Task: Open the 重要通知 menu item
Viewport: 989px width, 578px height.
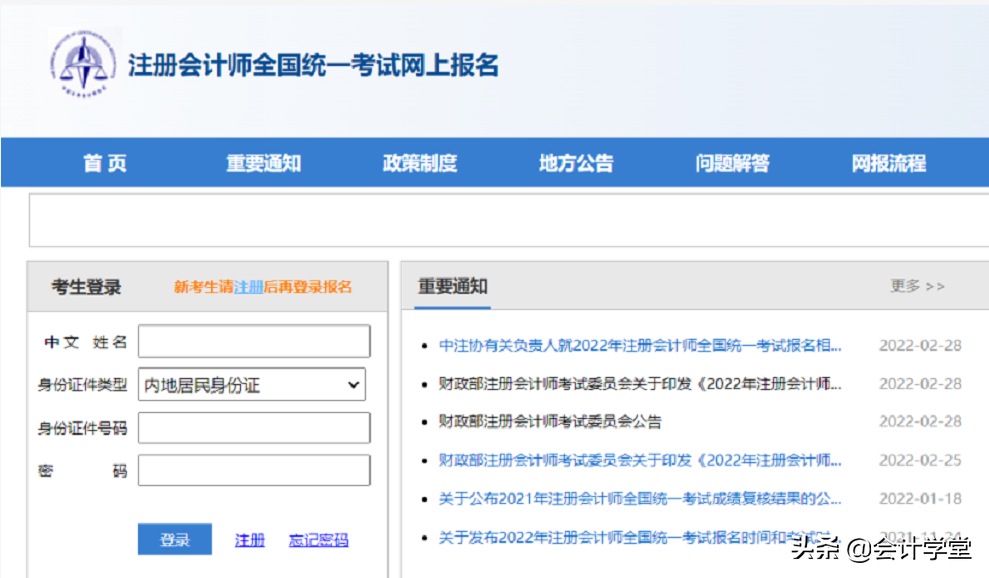Action: click(x=262, y=162)
